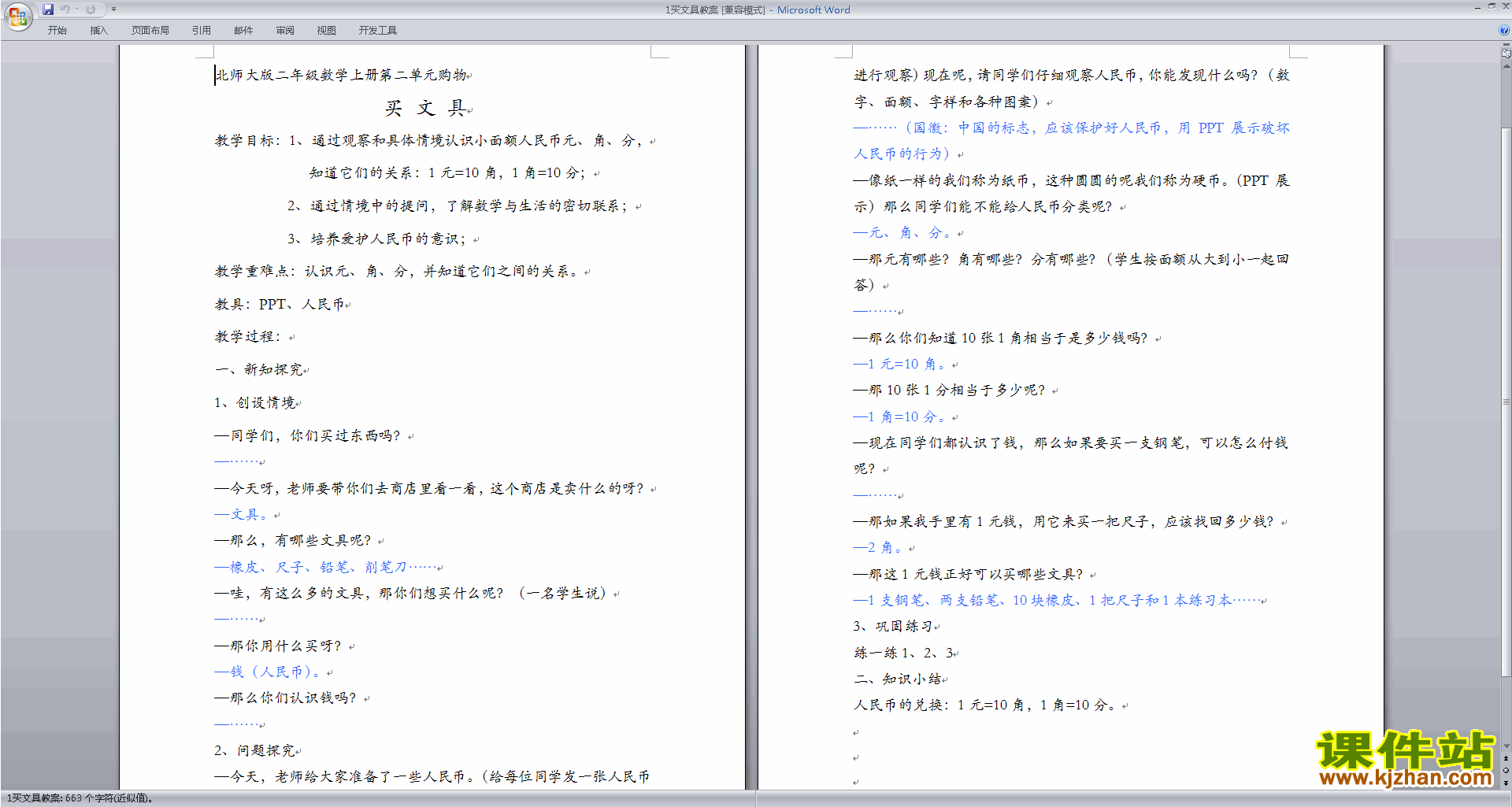Viewport: 1512px width, 807px height.
Task: Click the line 3、培养爱护人民币的意识
Action: click(x=377, y=239)
